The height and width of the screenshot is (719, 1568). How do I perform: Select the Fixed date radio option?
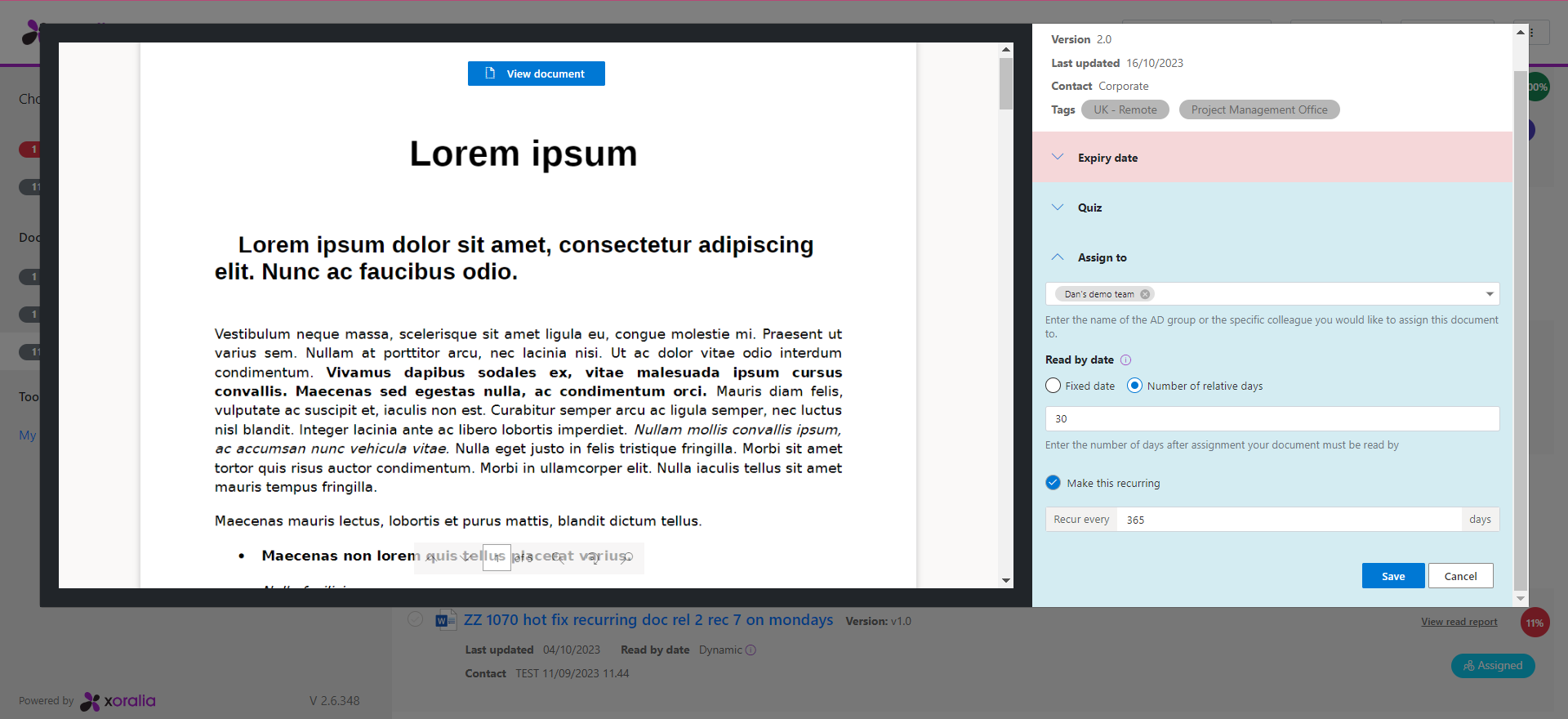(x=1053, y=386)
